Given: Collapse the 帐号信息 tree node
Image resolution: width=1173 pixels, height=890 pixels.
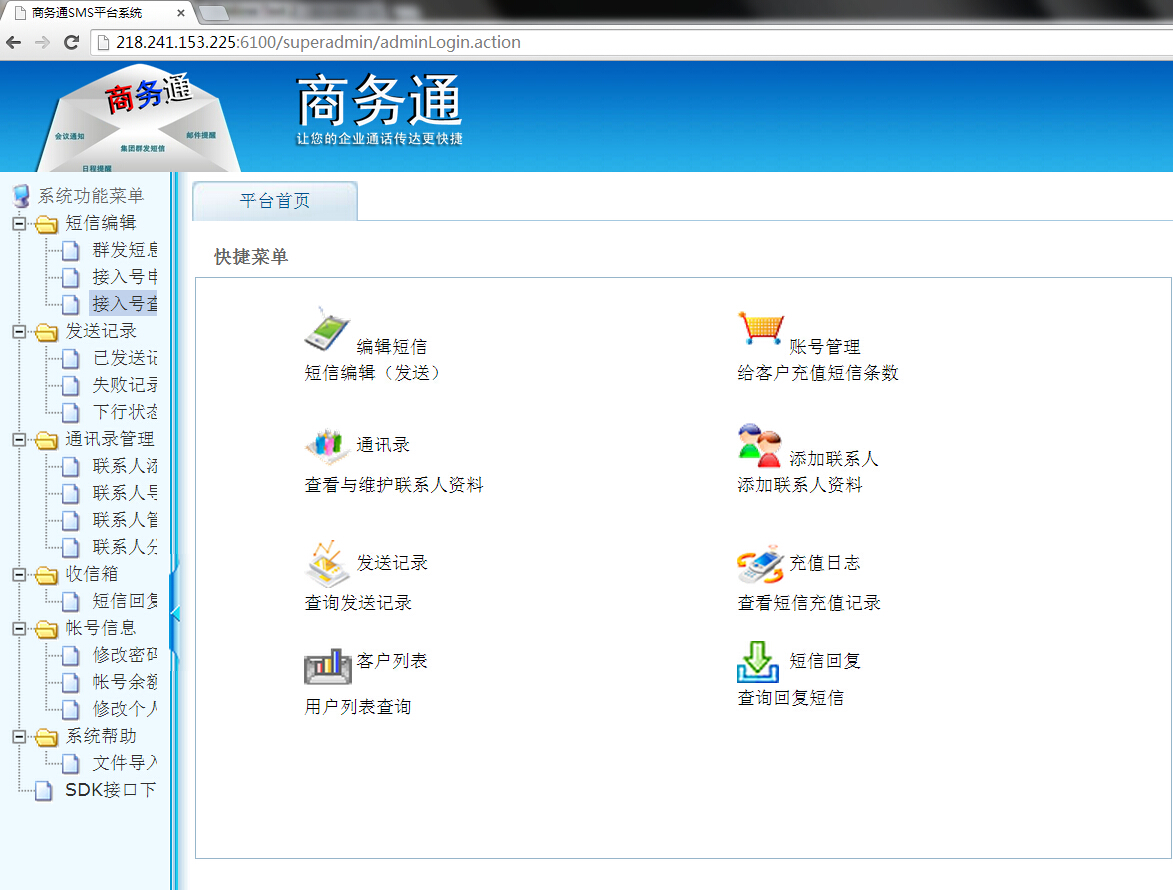Looking at the screenshot, I should pyautogui.click(x=19, y=628).
